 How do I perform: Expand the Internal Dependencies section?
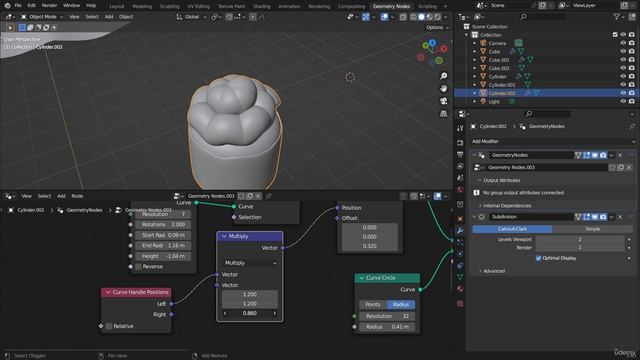[x=507, y=206]
